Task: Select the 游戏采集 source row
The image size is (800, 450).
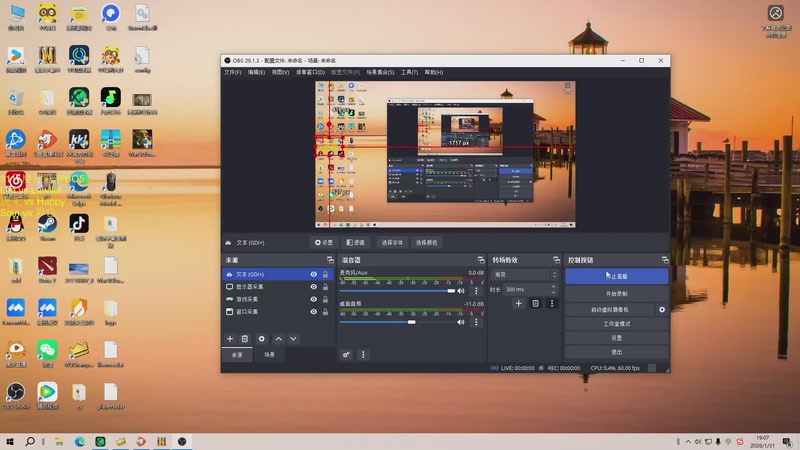Action: coord(278,299)
